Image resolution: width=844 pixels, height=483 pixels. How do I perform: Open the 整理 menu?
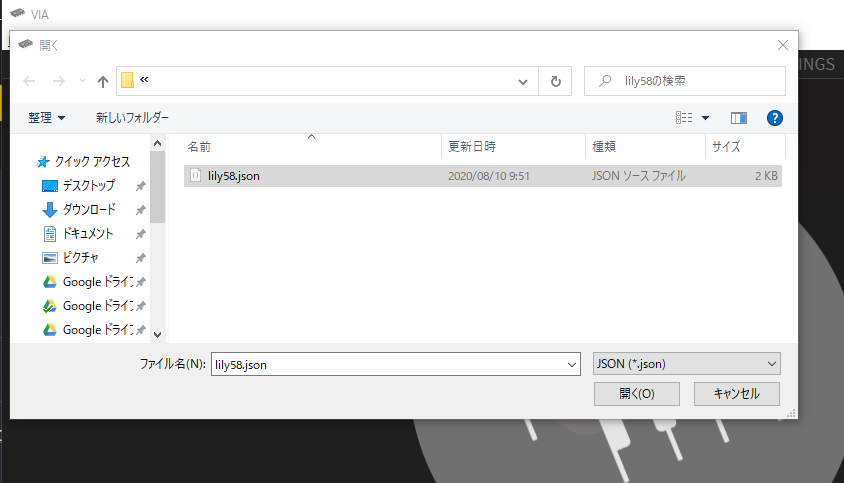point(46,117)
